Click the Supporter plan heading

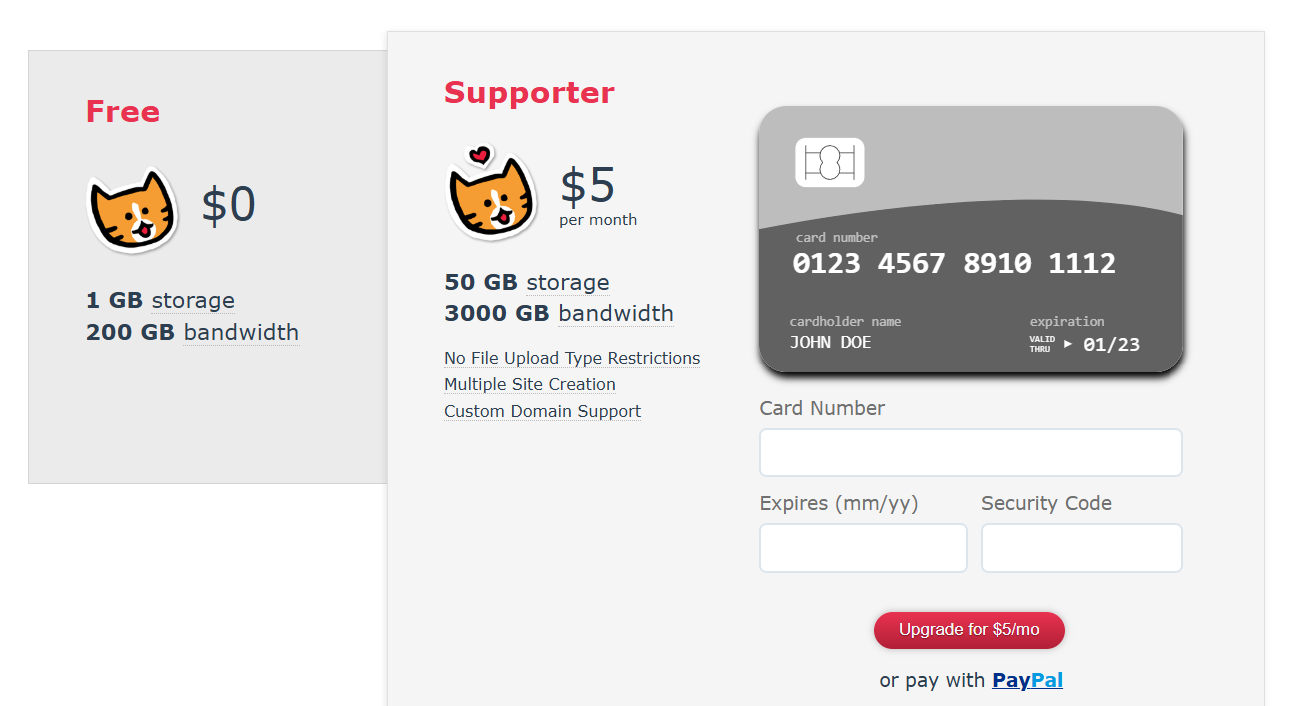[529, 93]
